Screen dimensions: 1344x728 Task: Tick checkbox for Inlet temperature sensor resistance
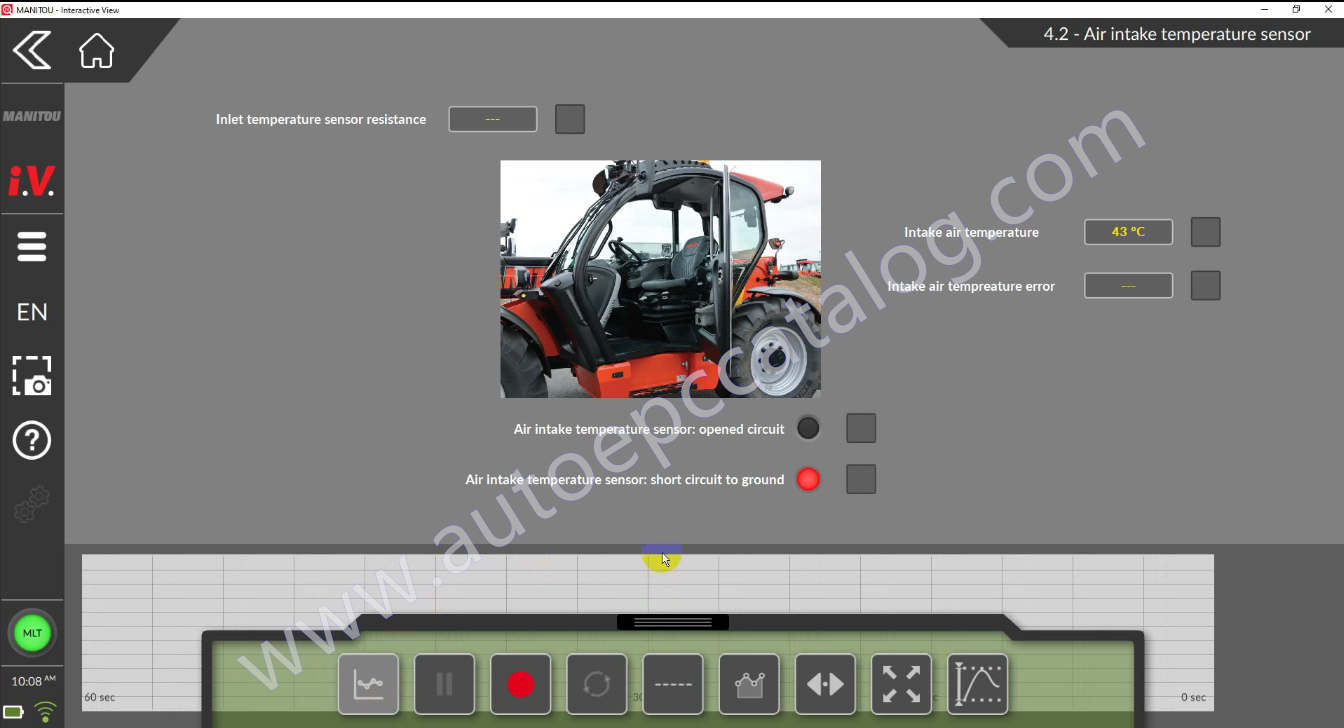coord(570,119)
